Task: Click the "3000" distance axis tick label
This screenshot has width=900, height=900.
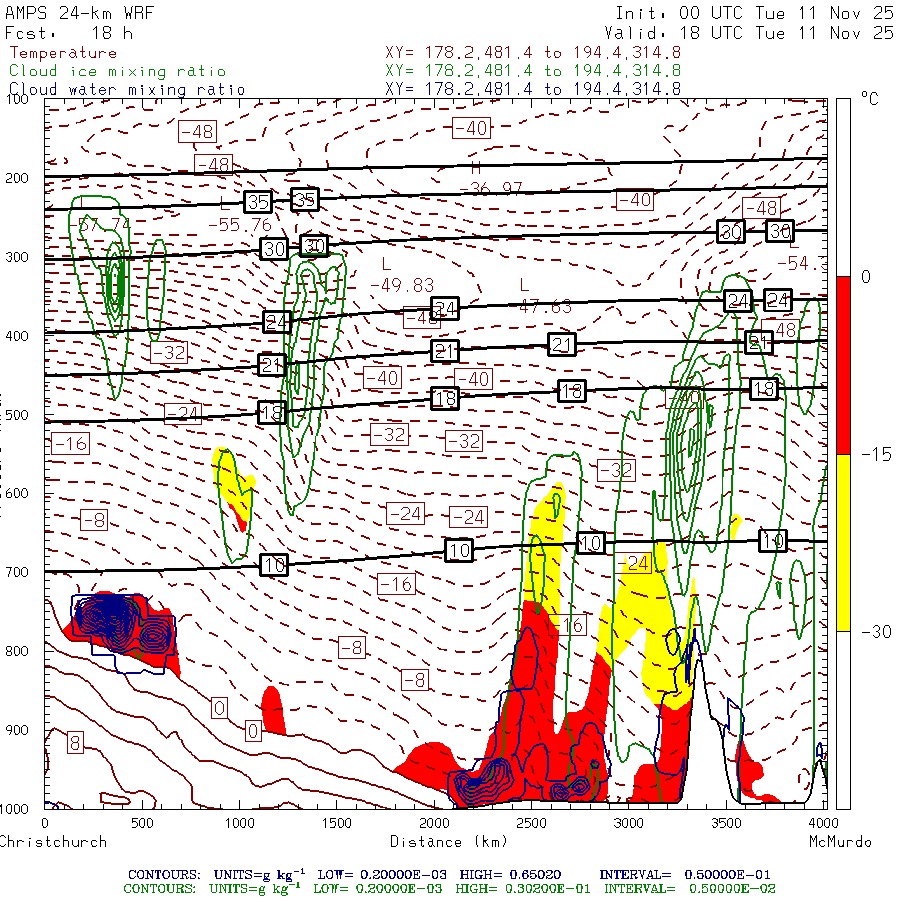Action: pos(629,823)
